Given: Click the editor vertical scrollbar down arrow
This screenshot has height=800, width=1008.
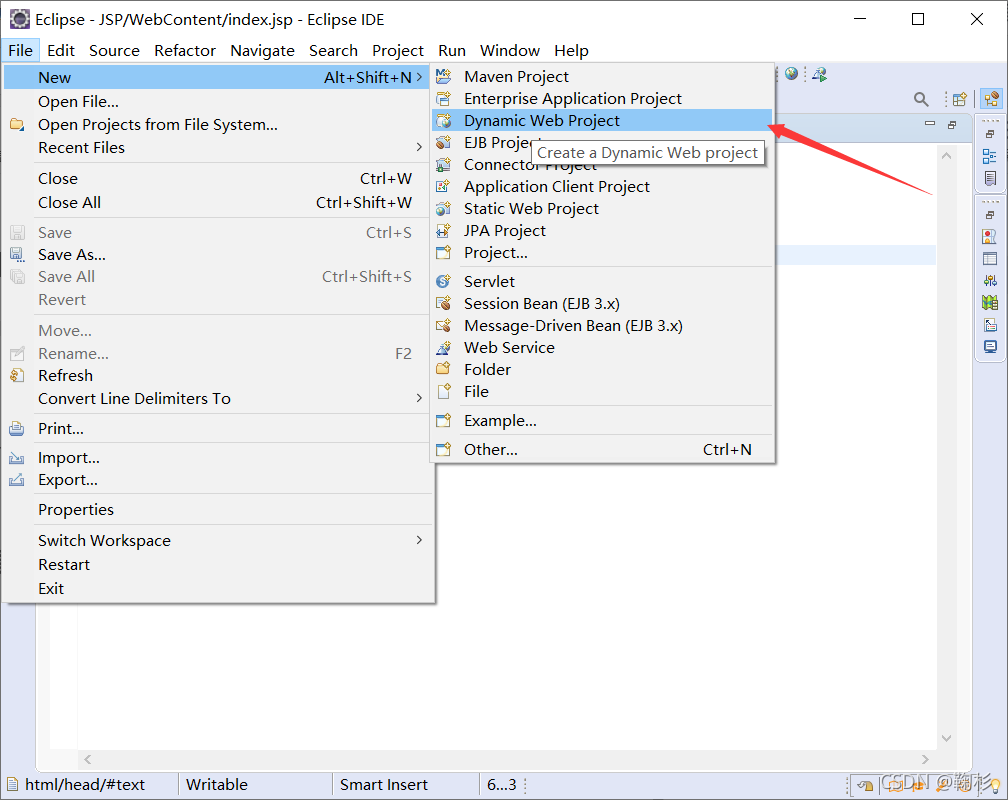Looking at the screenshot, I should 946,738.
